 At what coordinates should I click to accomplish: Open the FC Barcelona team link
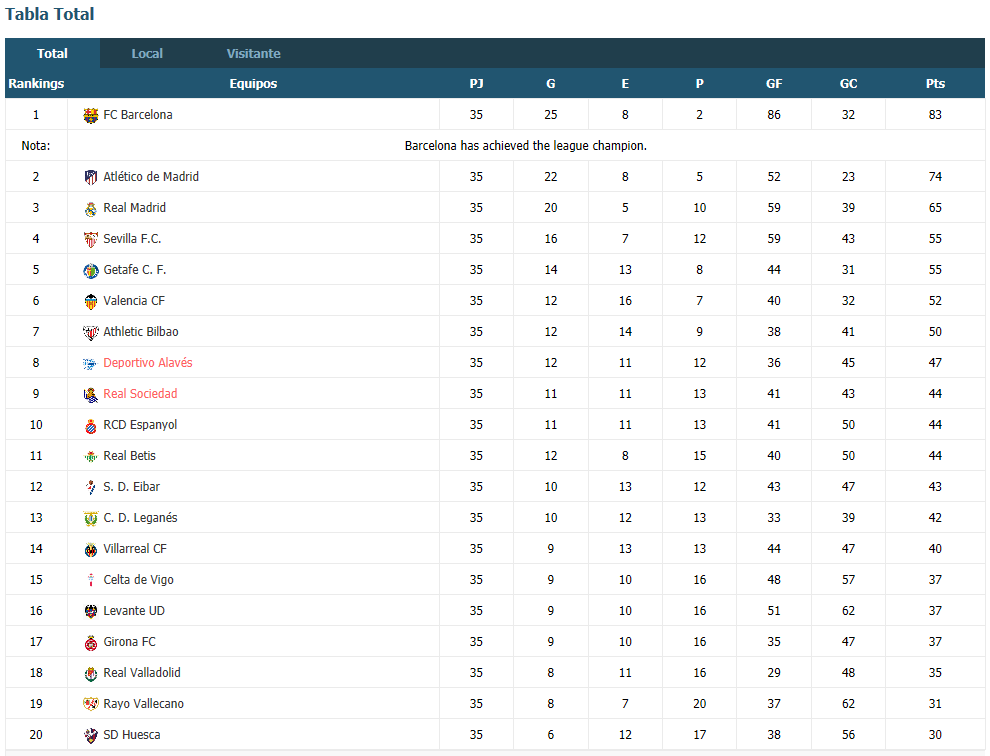pyautogui.click(x=138, y=114)
